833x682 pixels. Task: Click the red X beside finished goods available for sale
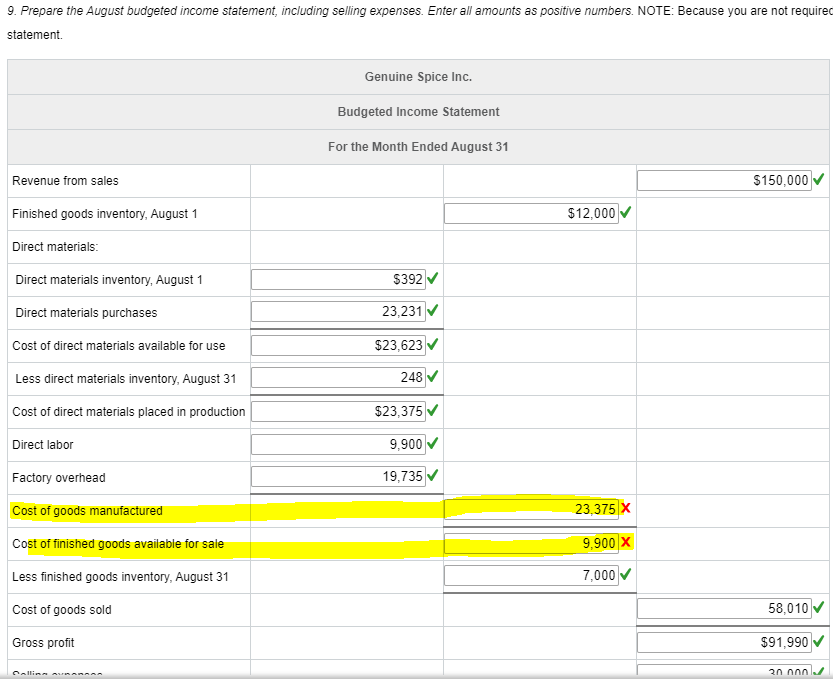tap(626, 542)
